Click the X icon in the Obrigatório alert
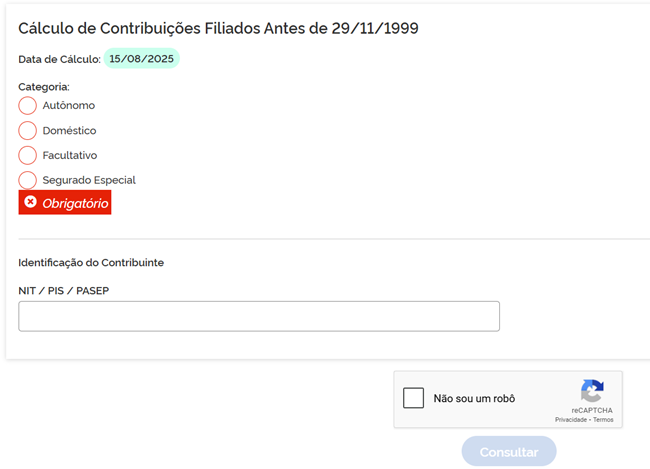 (x=30, y=202)
